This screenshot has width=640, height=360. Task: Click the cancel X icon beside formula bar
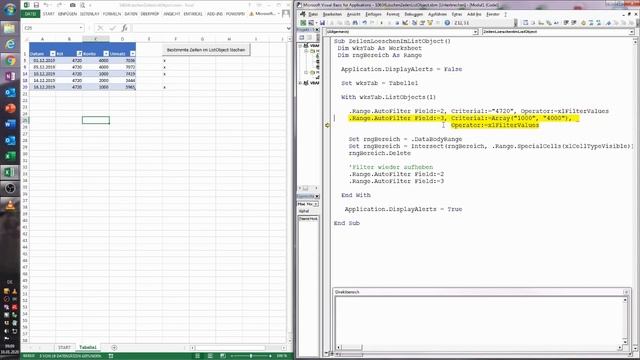point(100,28)
